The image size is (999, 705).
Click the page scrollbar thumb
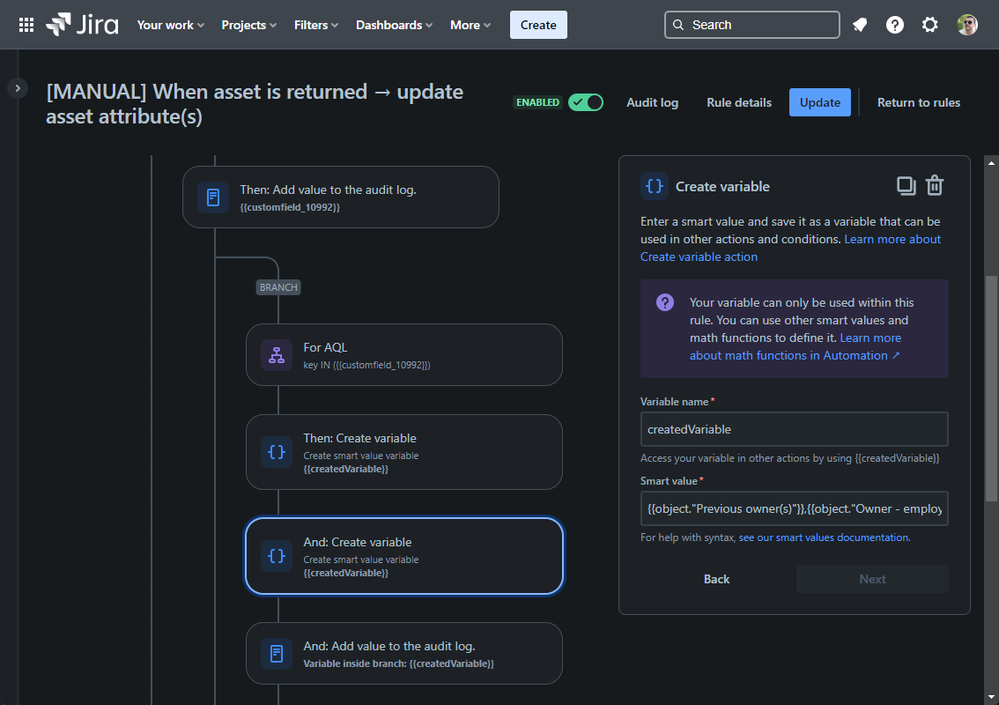[x=991, y=388]
